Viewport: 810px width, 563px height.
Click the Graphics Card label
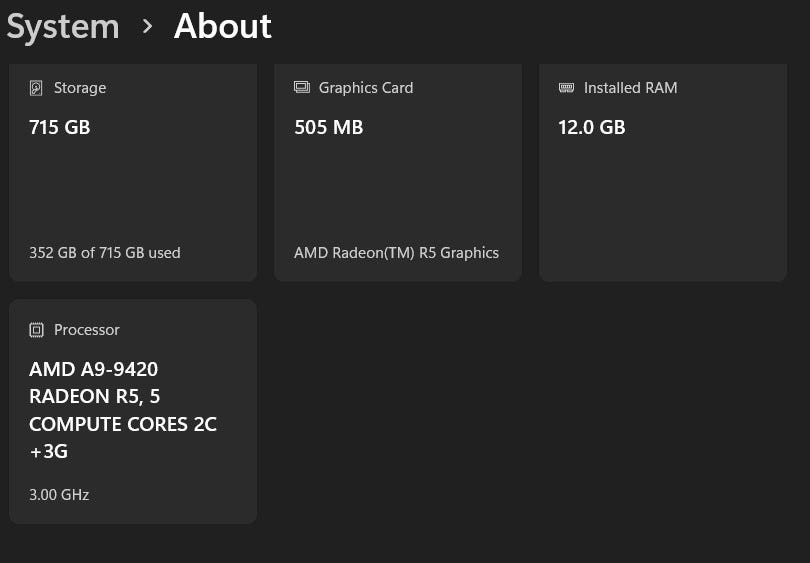click(x=366, y=88)
